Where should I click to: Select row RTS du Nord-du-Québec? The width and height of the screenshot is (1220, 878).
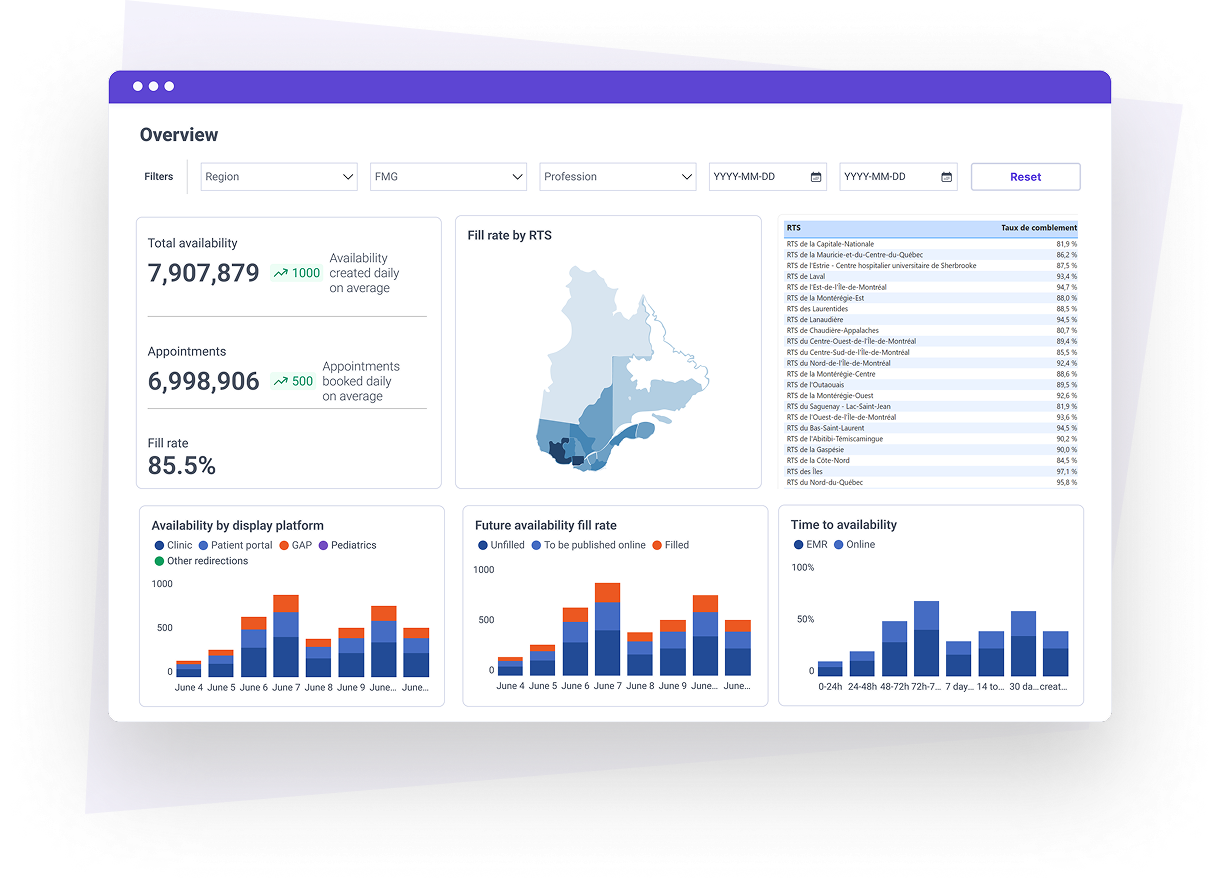click(x=931, y=483)
